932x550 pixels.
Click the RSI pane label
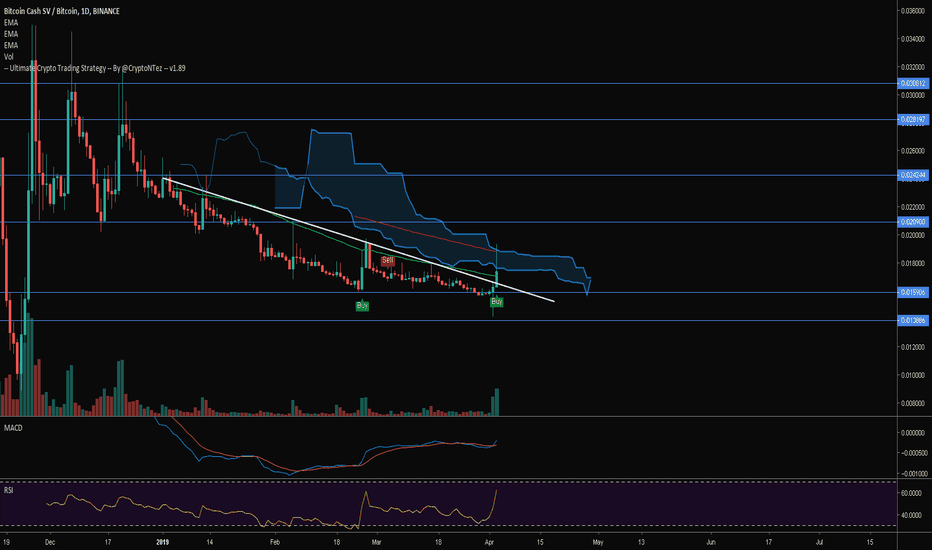(8, 490)
